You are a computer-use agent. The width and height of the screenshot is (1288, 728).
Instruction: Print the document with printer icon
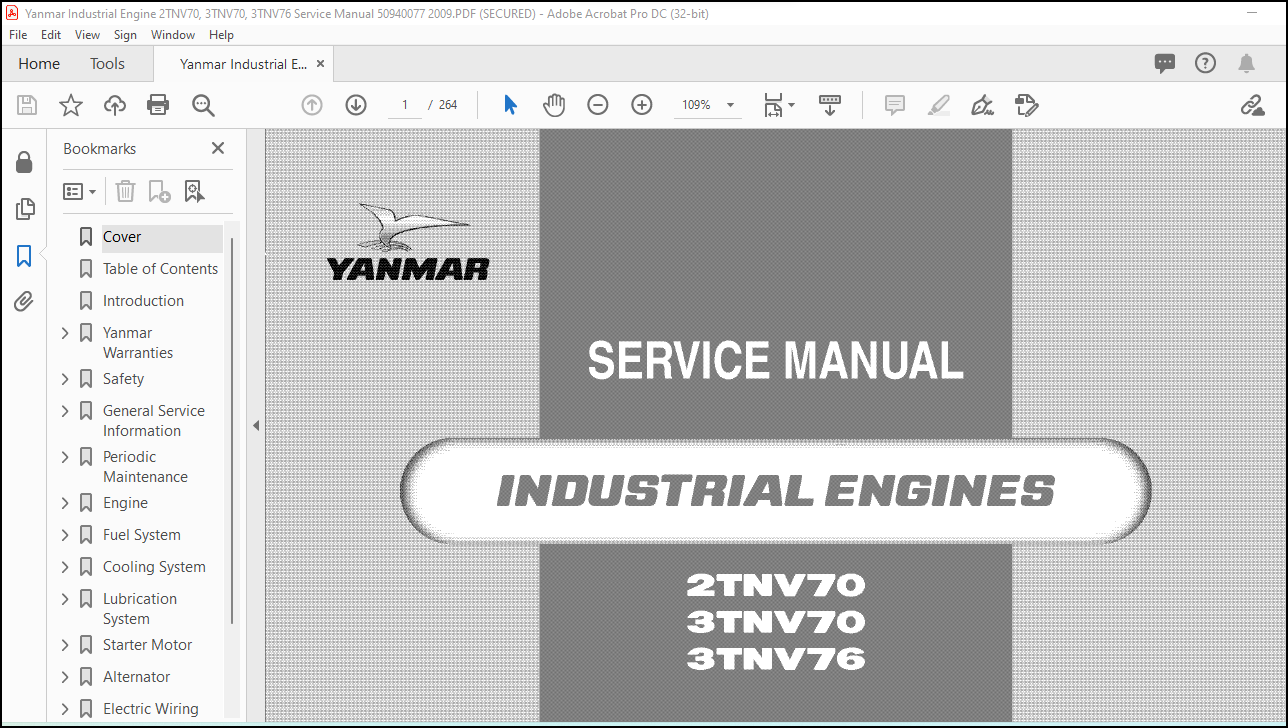point(158,105)
